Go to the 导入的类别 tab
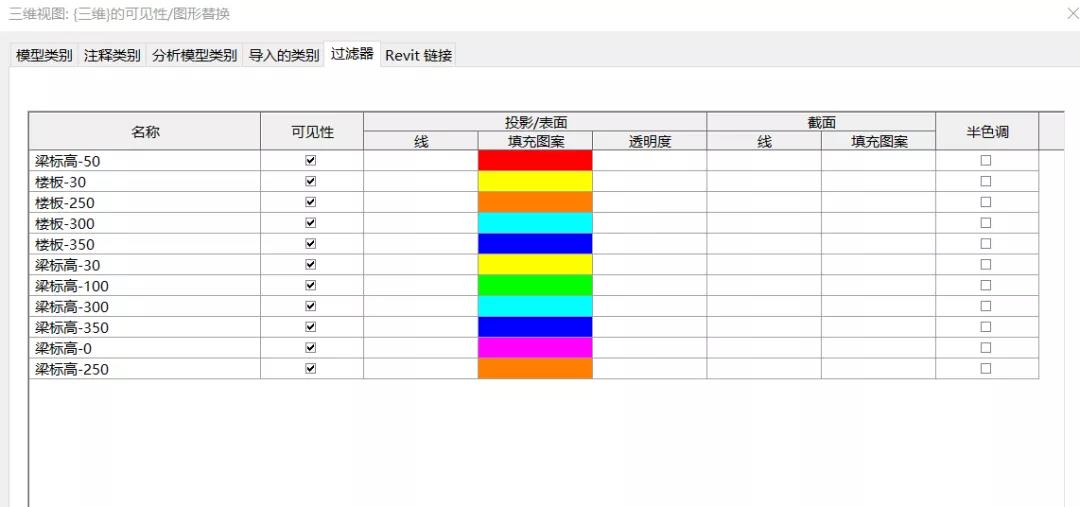Viewport: 1080px width, 507px height. (x=284, y=56)
